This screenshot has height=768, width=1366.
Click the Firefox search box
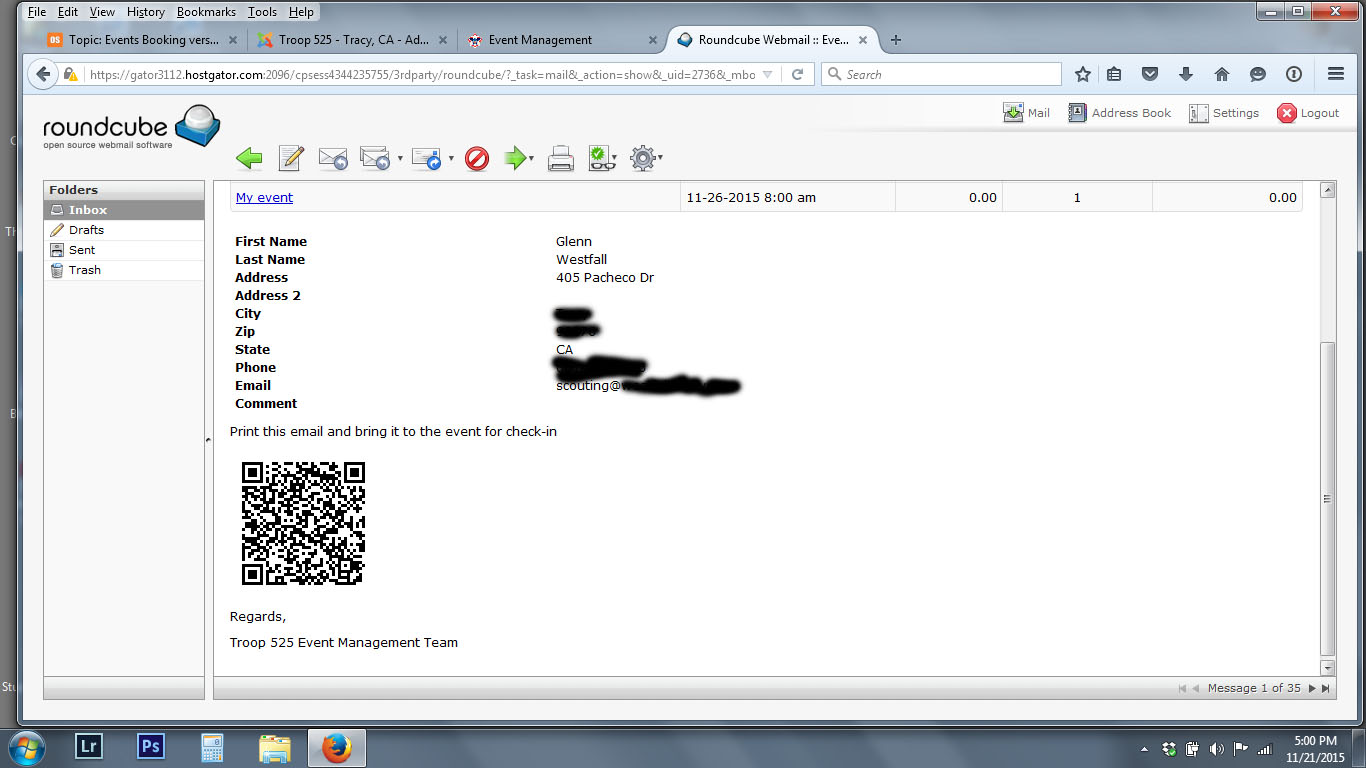(x=941, y=74)
